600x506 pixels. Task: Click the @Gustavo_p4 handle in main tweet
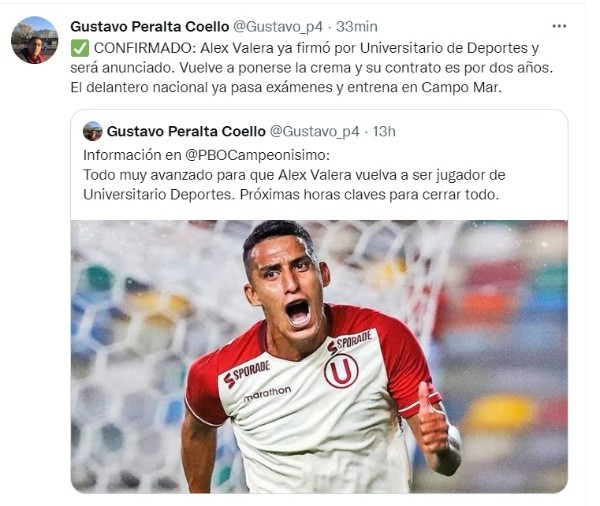(x=278, y=27)
